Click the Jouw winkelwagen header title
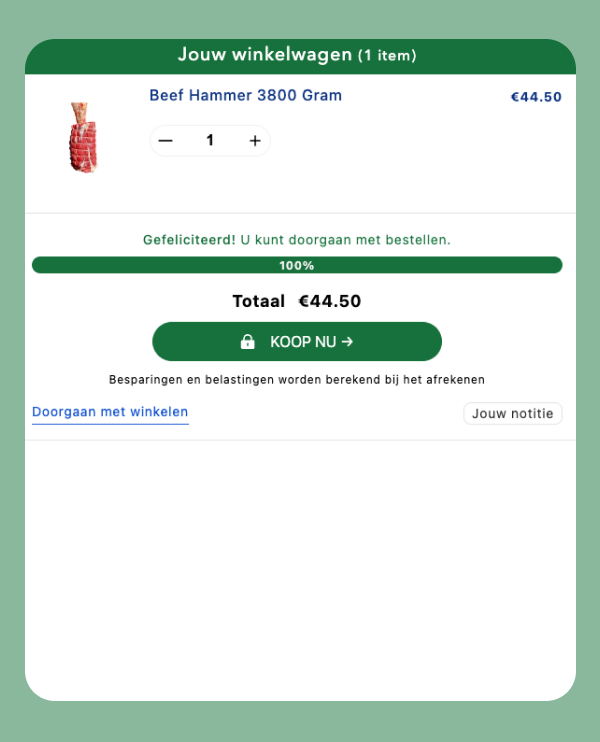600x742 pixels. (x=265, y=54)
